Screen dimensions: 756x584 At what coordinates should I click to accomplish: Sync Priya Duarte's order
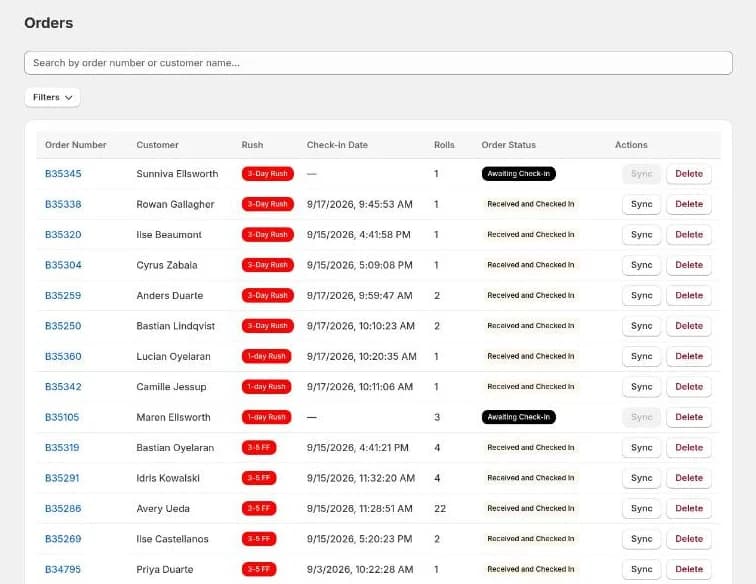[x=642, y=569]
